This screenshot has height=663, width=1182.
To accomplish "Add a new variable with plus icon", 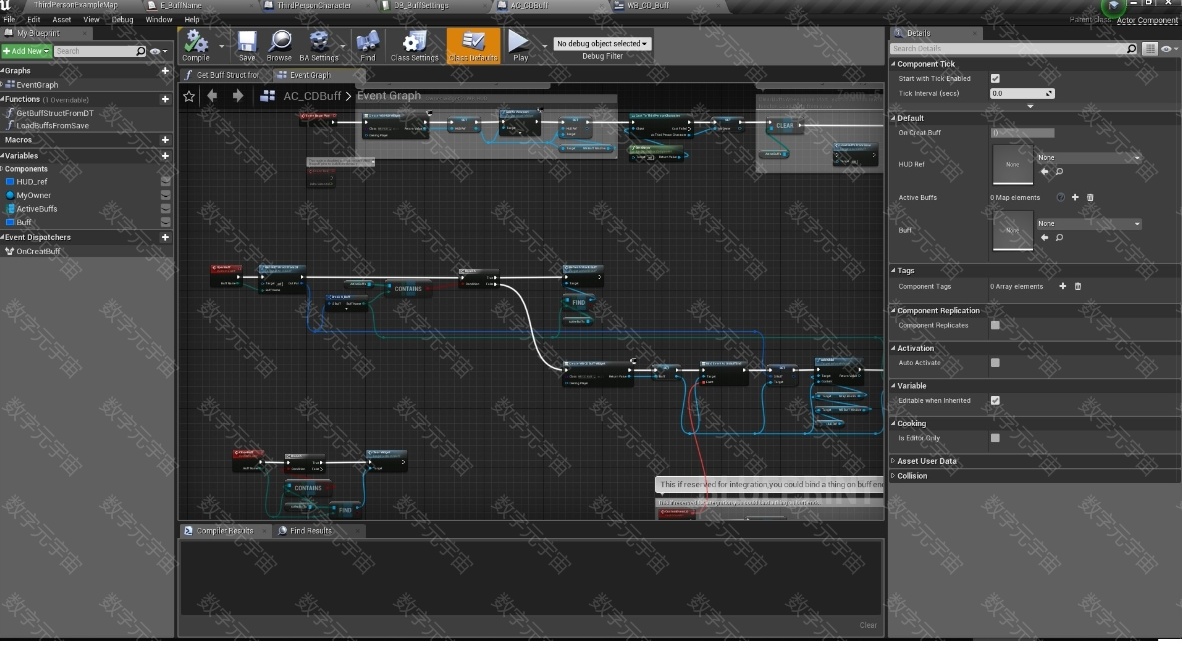I will 165,156.
